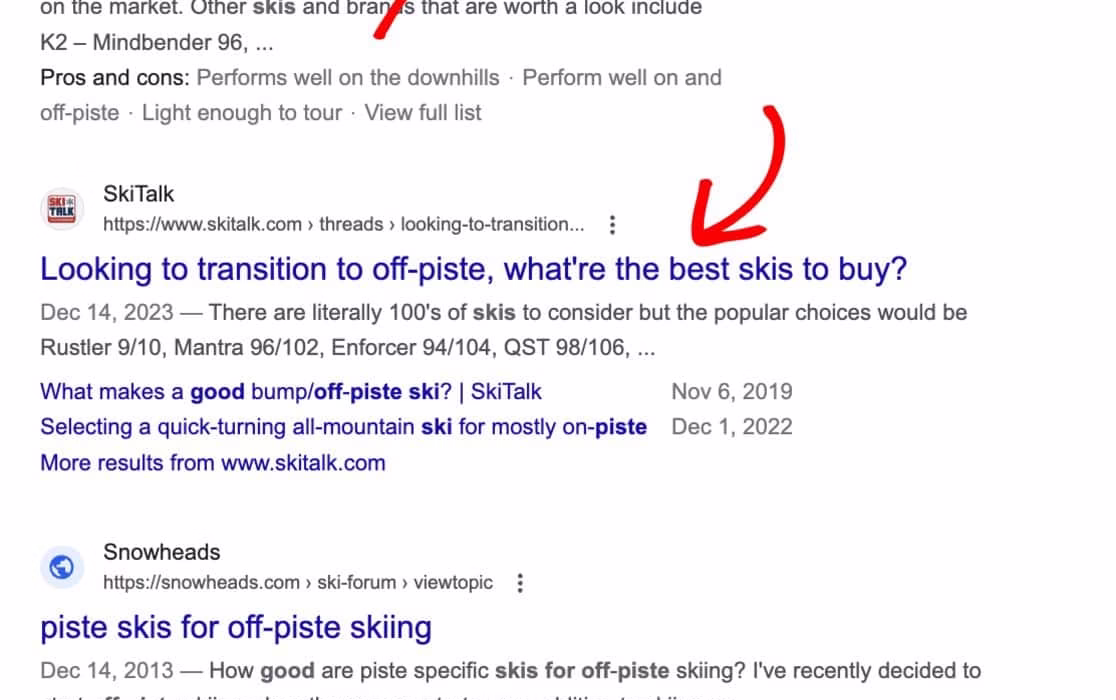This screenshot has height=700, width=1116.
Task: Open 'Looking to transition to off-piste' result
Action: click(x=473, y=269)
